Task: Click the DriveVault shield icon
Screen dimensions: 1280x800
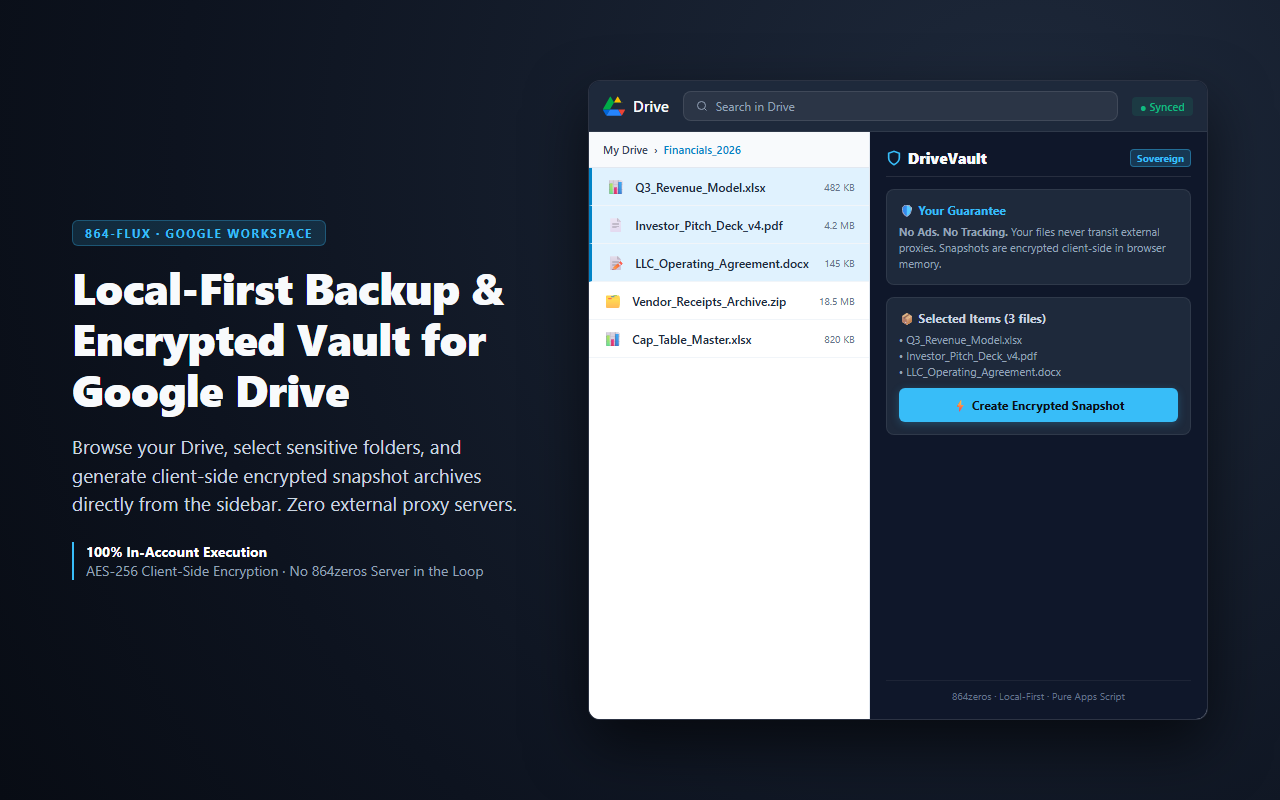Action: 894,158
